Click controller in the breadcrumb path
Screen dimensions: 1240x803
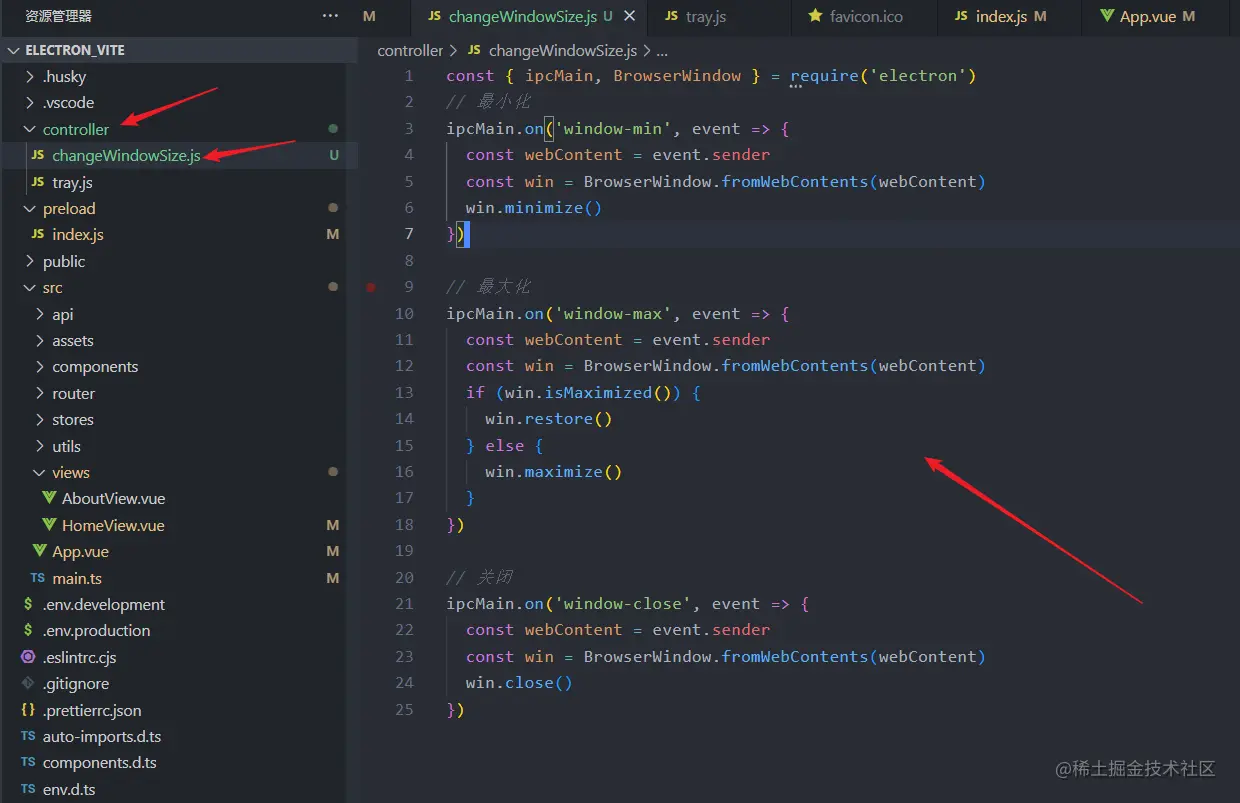click(410, 50)
